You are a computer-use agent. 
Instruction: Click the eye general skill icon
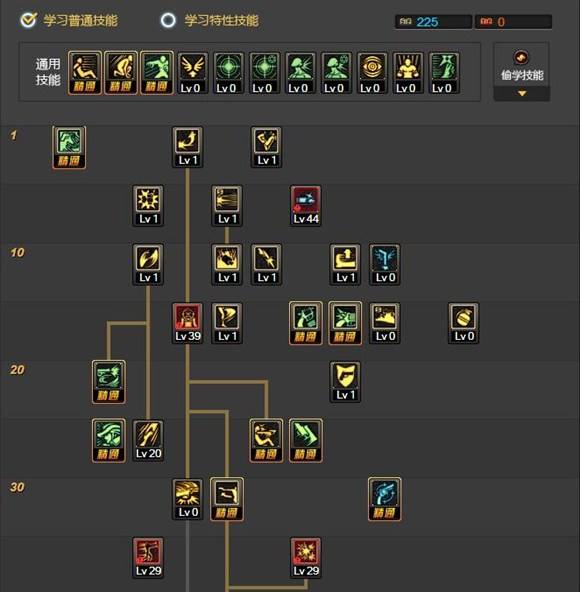tap(372, 73)
